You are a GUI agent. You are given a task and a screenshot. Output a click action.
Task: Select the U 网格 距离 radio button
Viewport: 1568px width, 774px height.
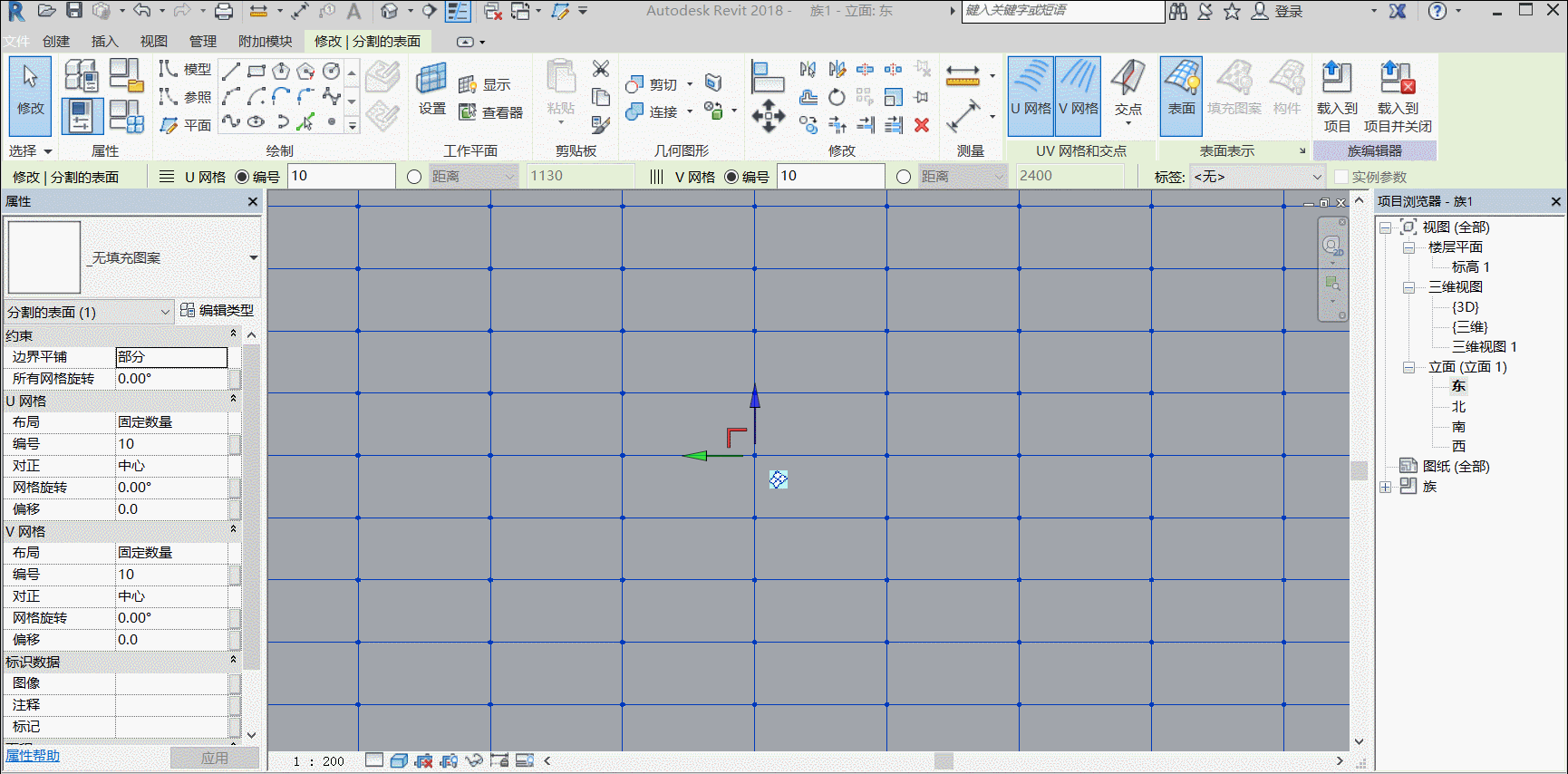[x=414, y=177]
